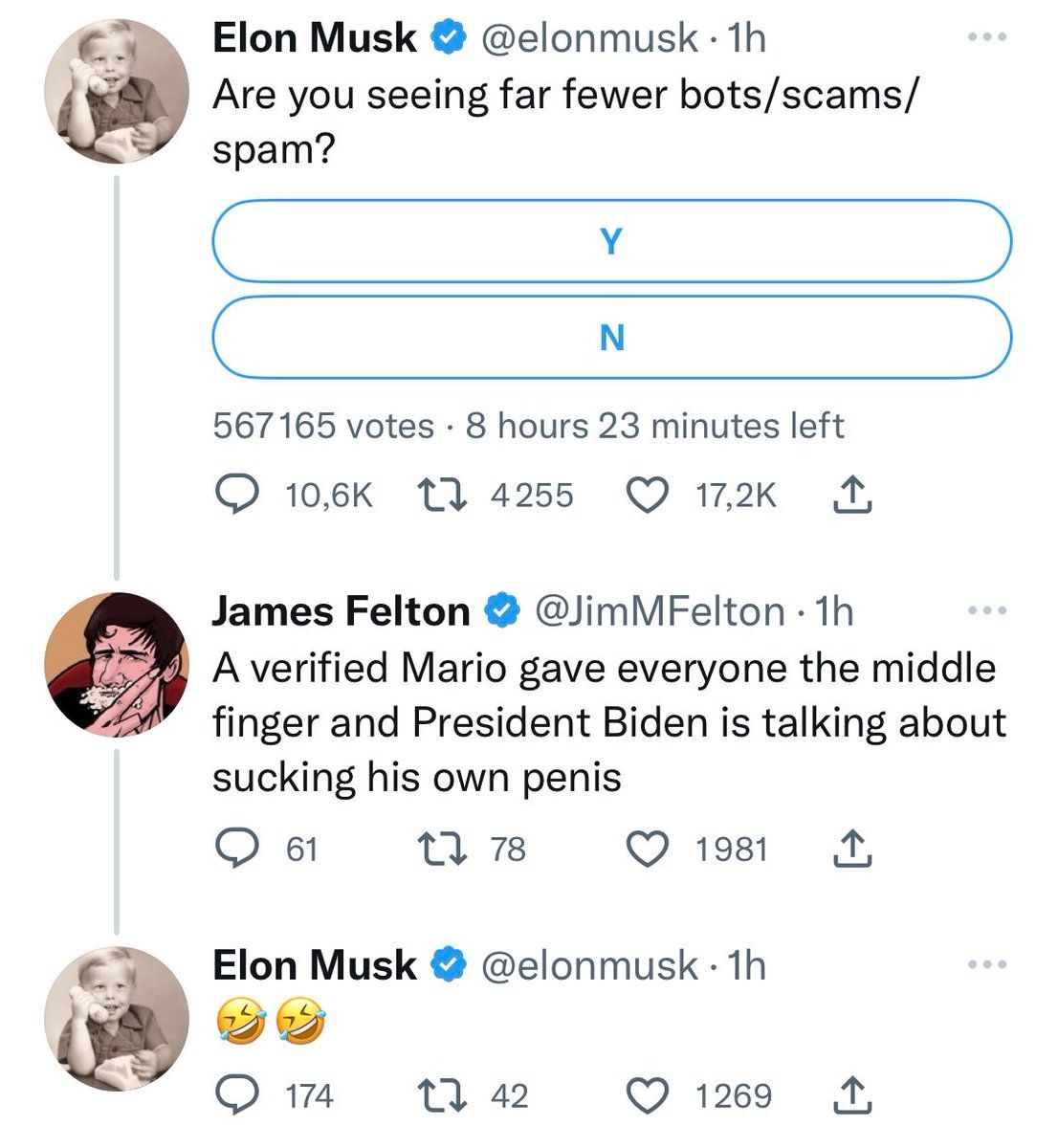Share James Felton's tweet
The width and height of the screenshot is (1058, 1148).
(x=852, y=849)
